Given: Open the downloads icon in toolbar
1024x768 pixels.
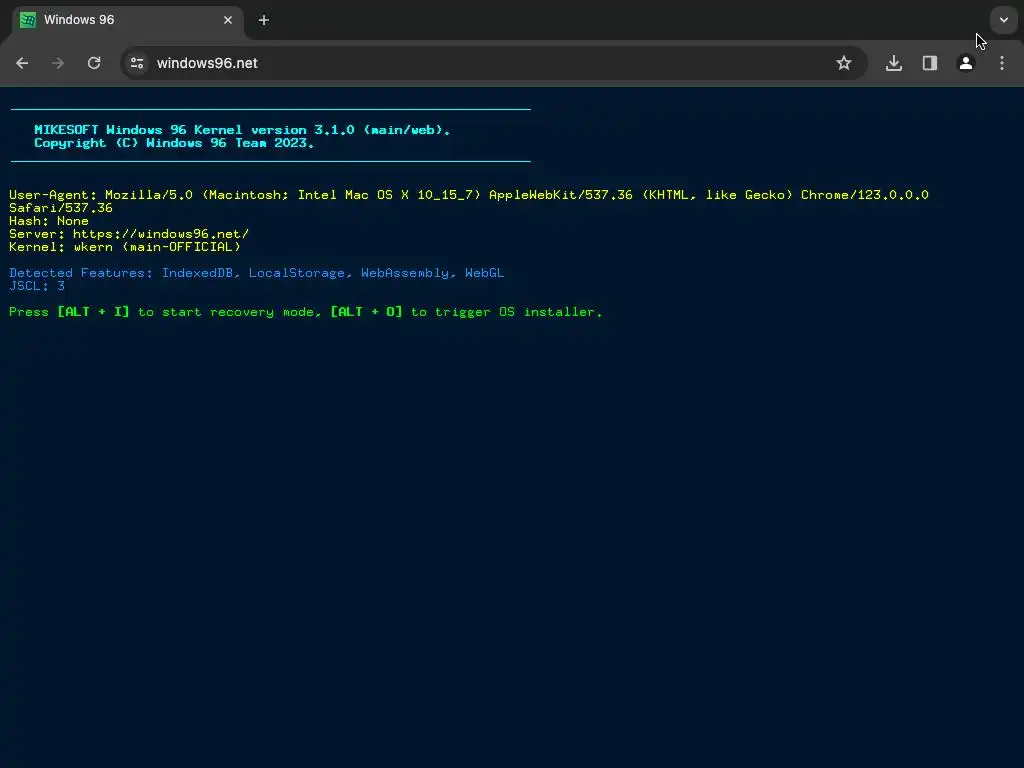Looking at the screenshot, I should click(894, 63).
